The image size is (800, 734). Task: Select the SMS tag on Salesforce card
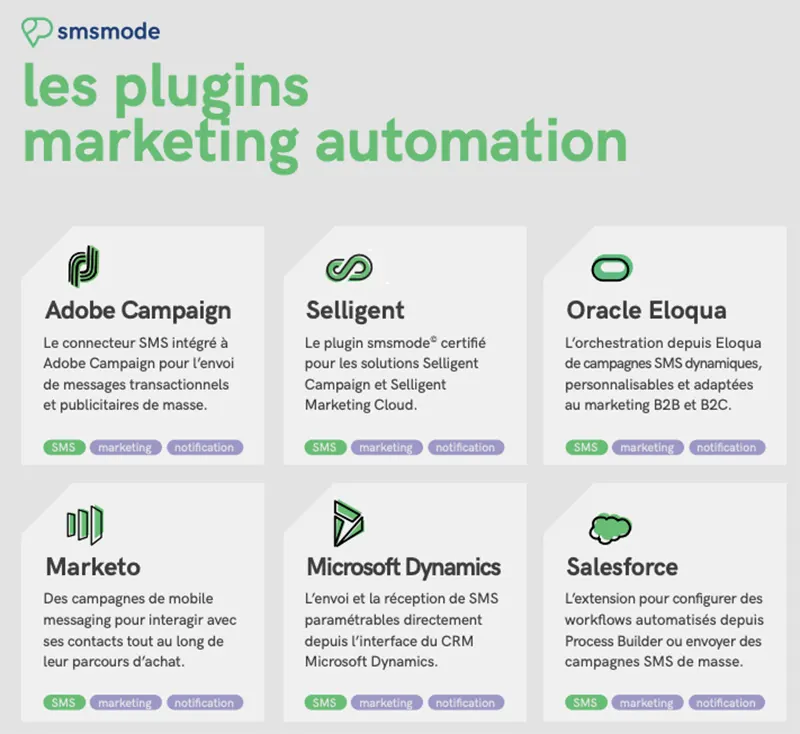586,702
